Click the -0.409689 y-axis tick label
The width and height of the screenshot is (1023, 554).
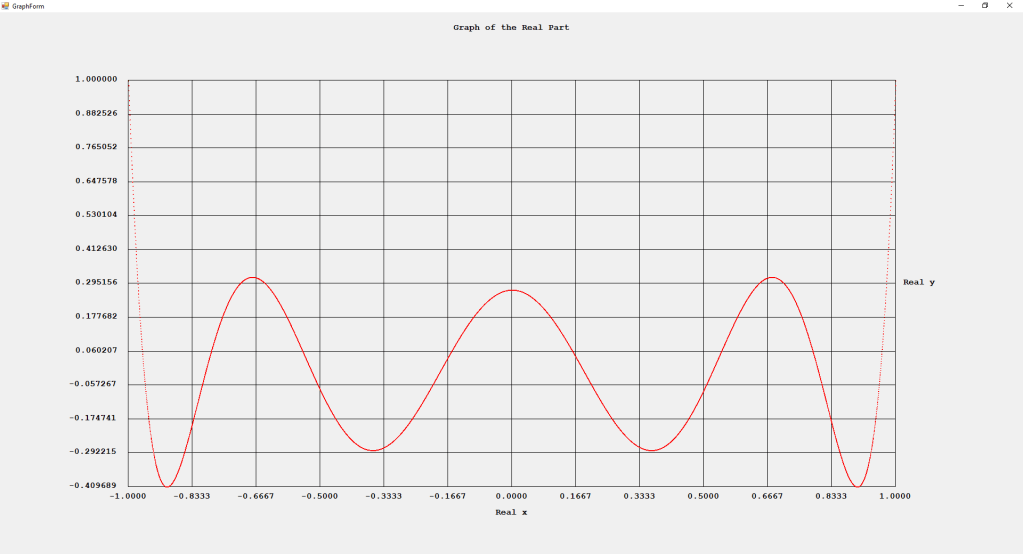tap(95, 486)
